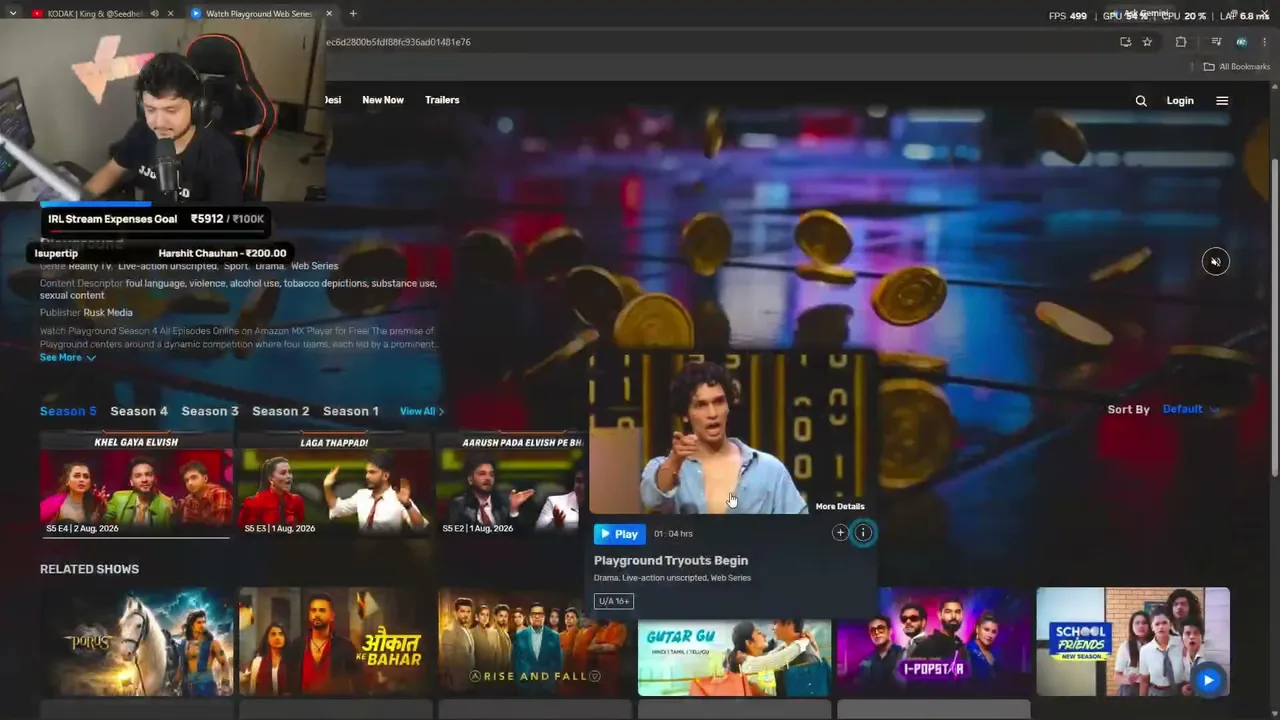This screenshot has height=720, width=1280.
Task: Select the Watch Playground Web Series tab
Action: click(x=259, y=14)
